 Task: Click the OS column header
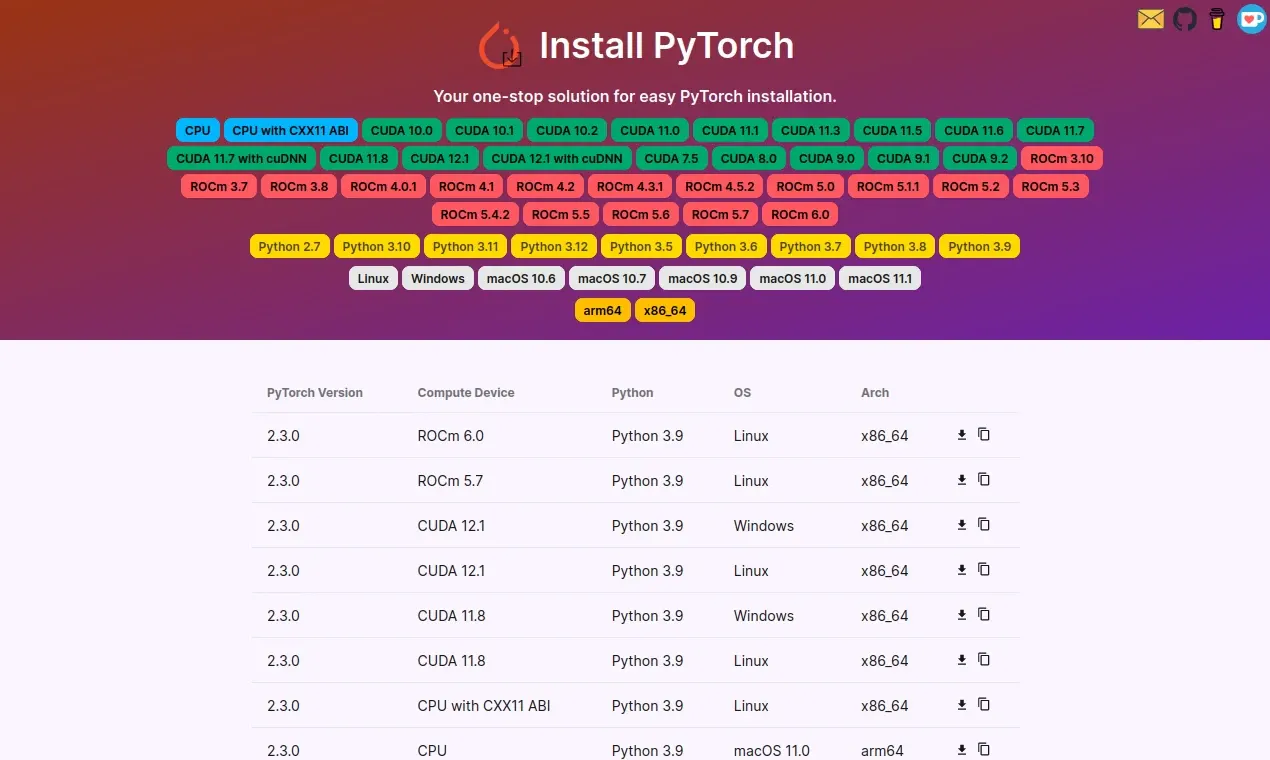click(x=742, y=393)
